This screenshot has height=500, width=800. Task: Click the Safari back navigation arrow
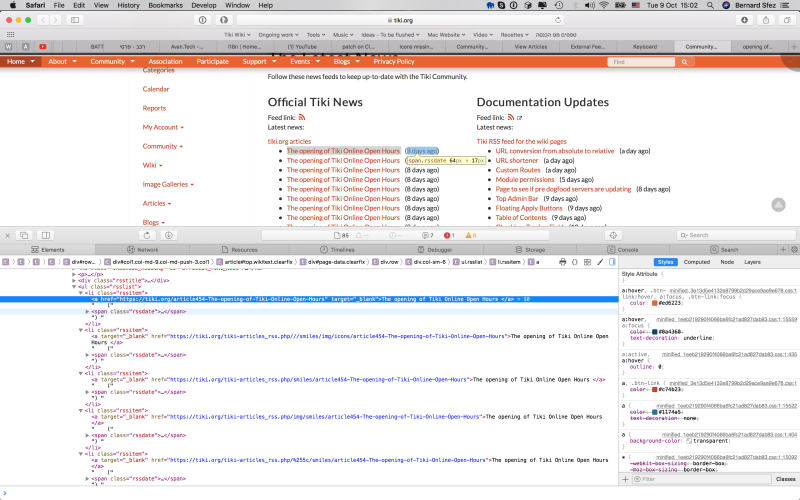pyautogui.click(x=43, y=20)
